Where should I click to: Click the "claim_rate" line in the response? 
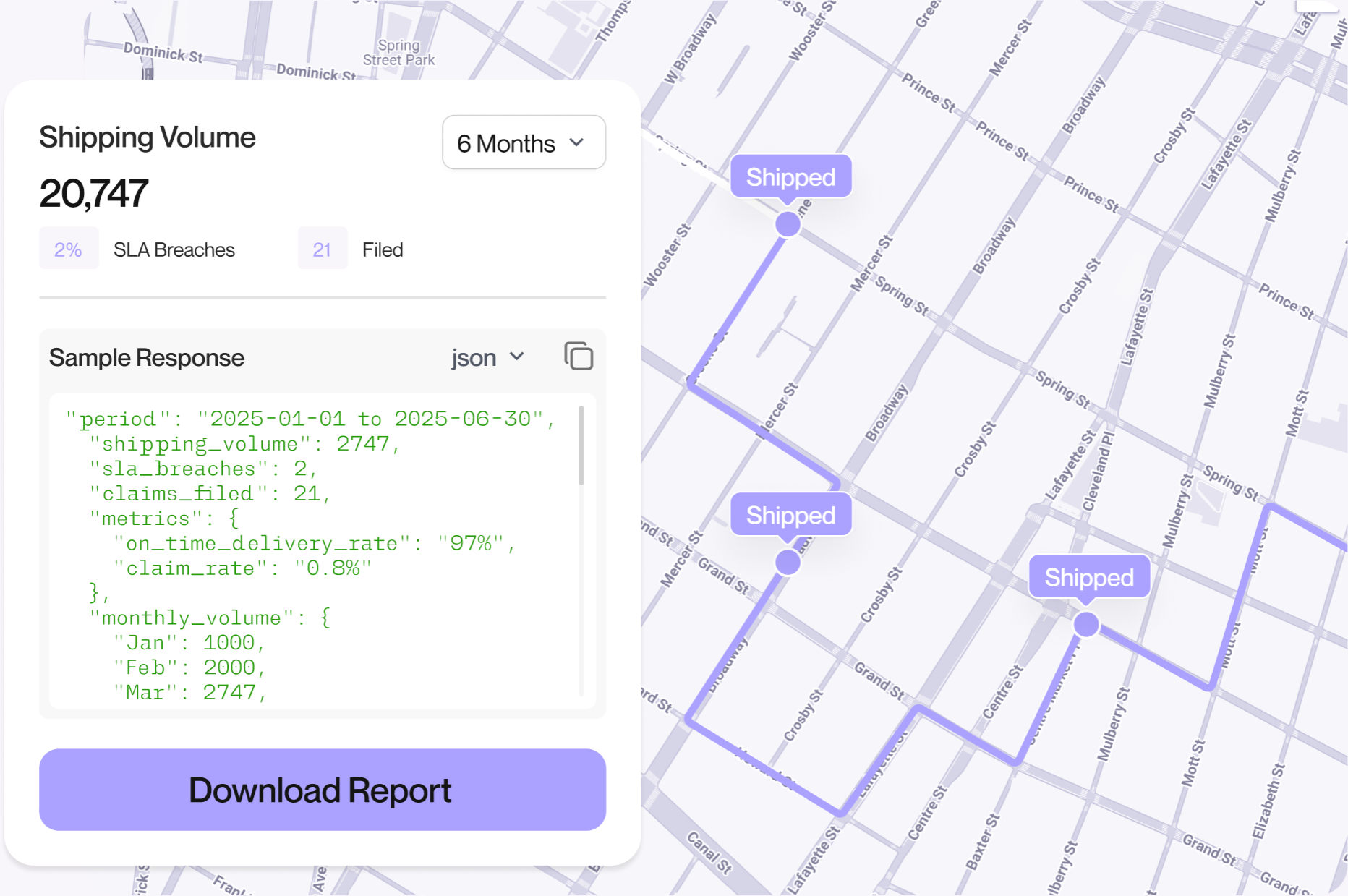point(242,568)
